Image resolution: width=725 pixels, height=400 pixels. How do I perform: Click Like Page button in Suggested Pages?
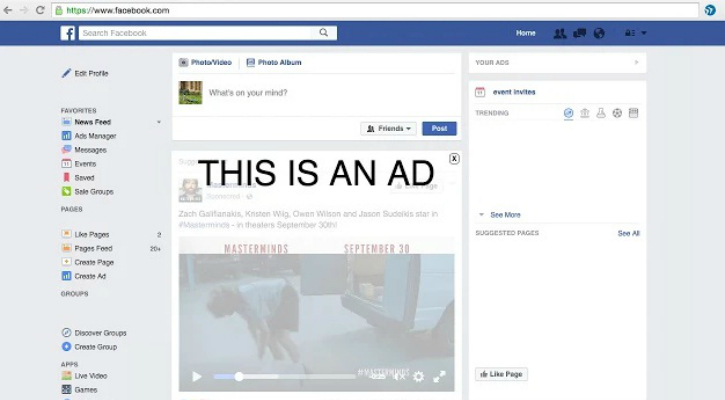pyautogui.click(x=501, y=374)
